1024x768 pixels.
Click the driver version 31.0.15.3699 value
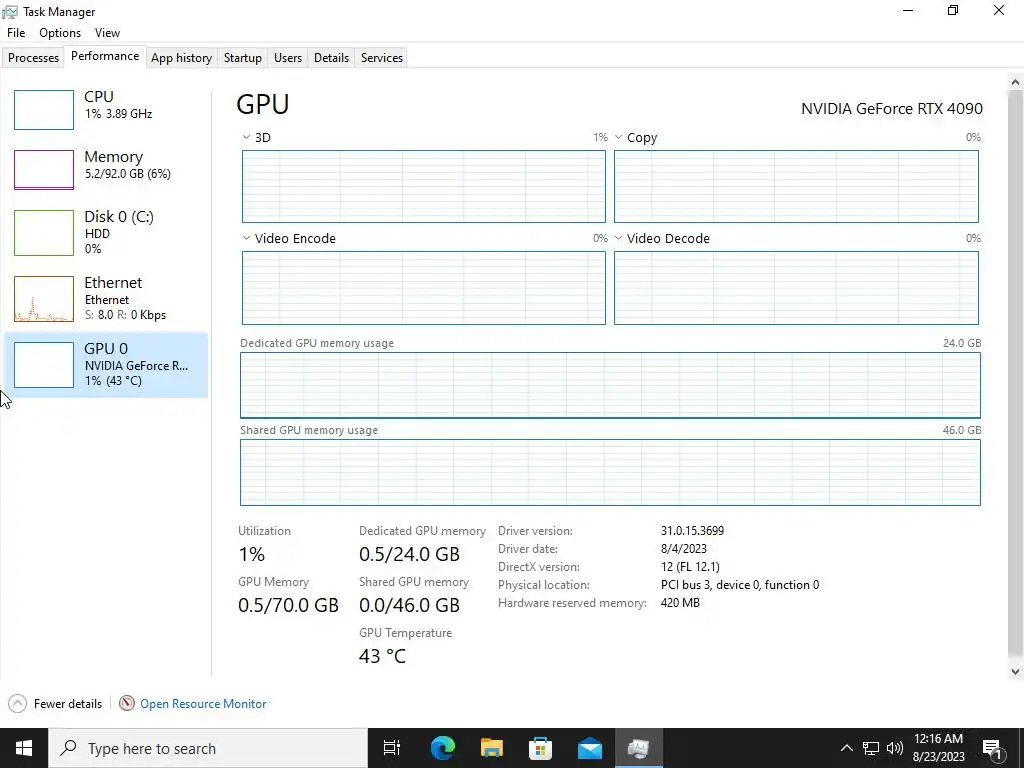click(x=692, y=531)
